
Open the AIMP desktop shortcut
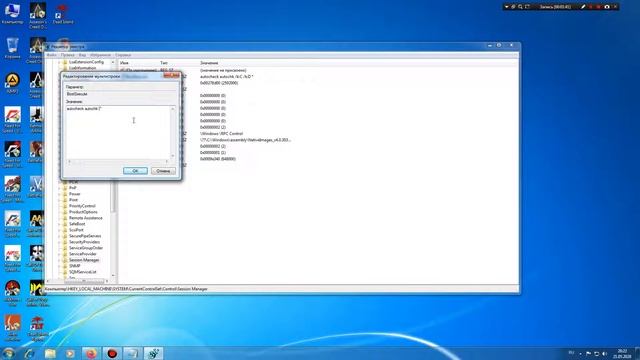coord(12,82)
